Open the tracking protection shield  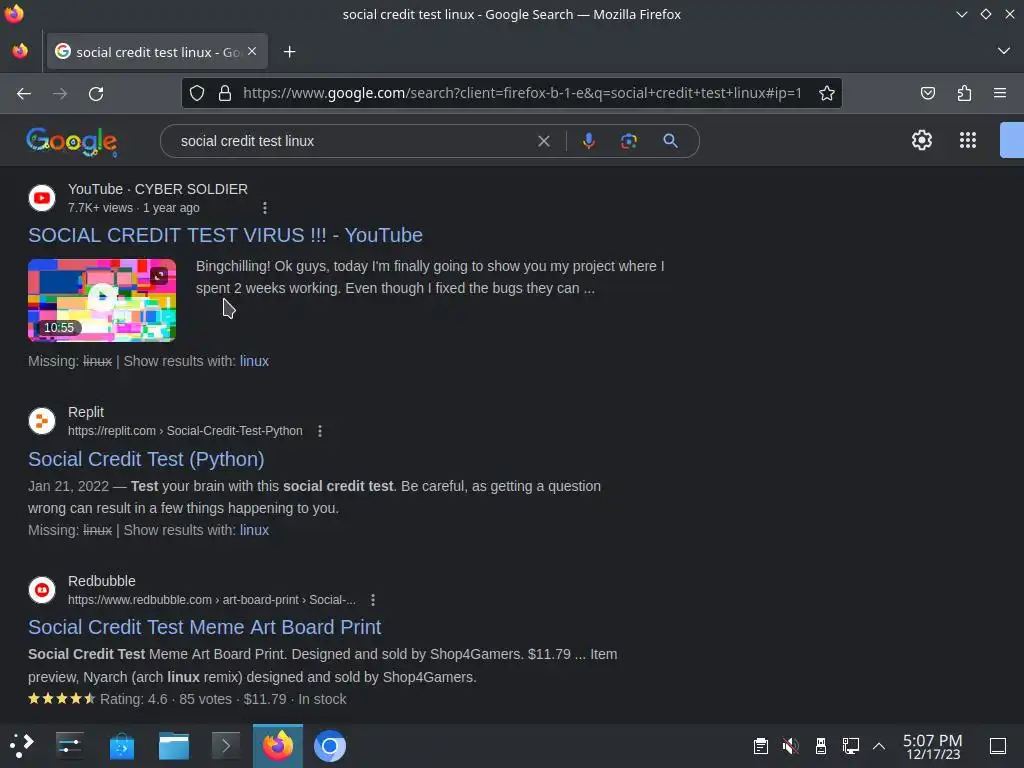point(197,93)
